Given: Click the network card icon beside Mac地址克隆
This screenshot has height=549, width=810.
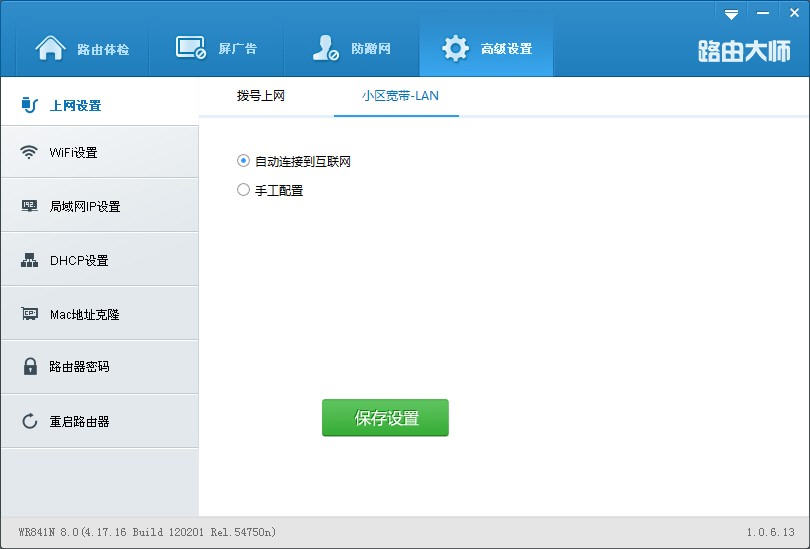Looking at the screenshot, I should click(x=29, y=314).
